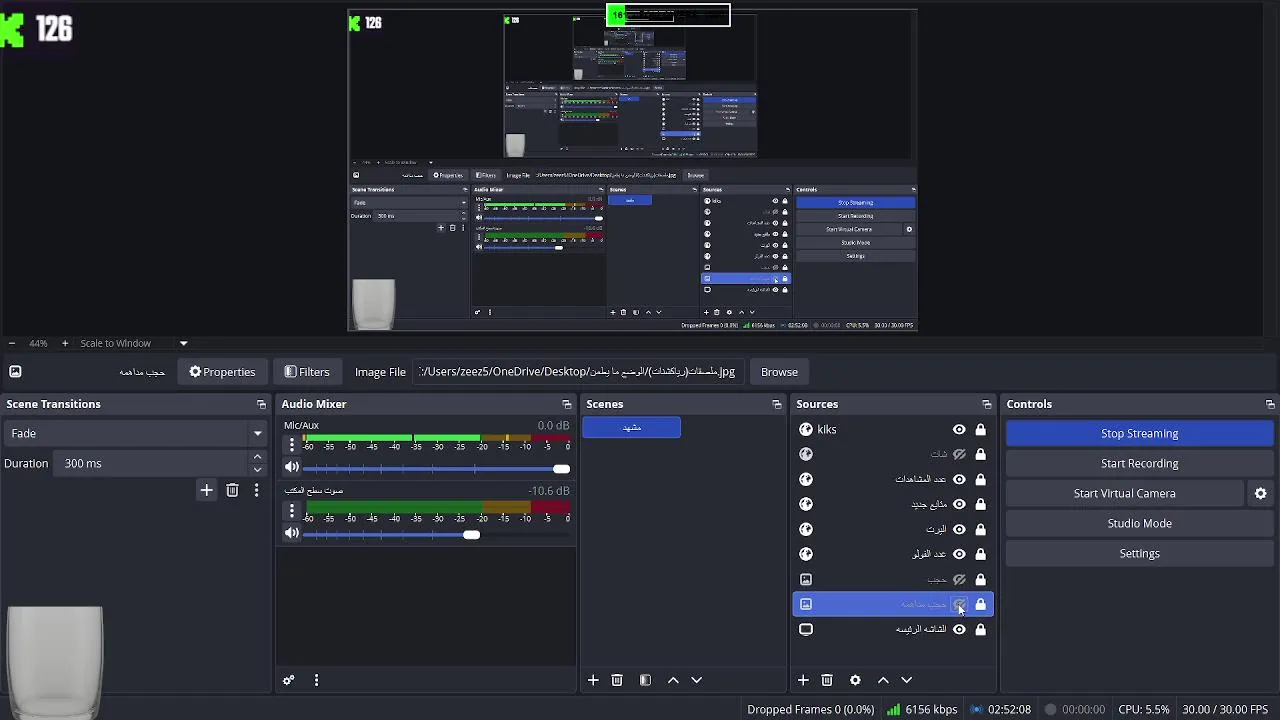Click Start Recording
1280x720 pixels.
tap(1139, 463)
